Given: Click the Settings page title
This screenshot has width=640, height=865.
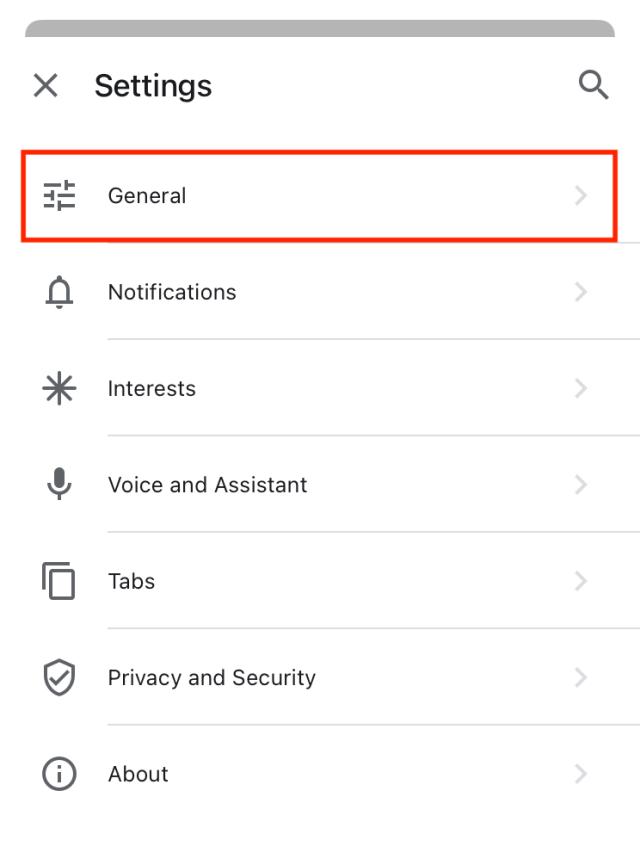Looking at the screenshot, I should [x=153, y=86].
